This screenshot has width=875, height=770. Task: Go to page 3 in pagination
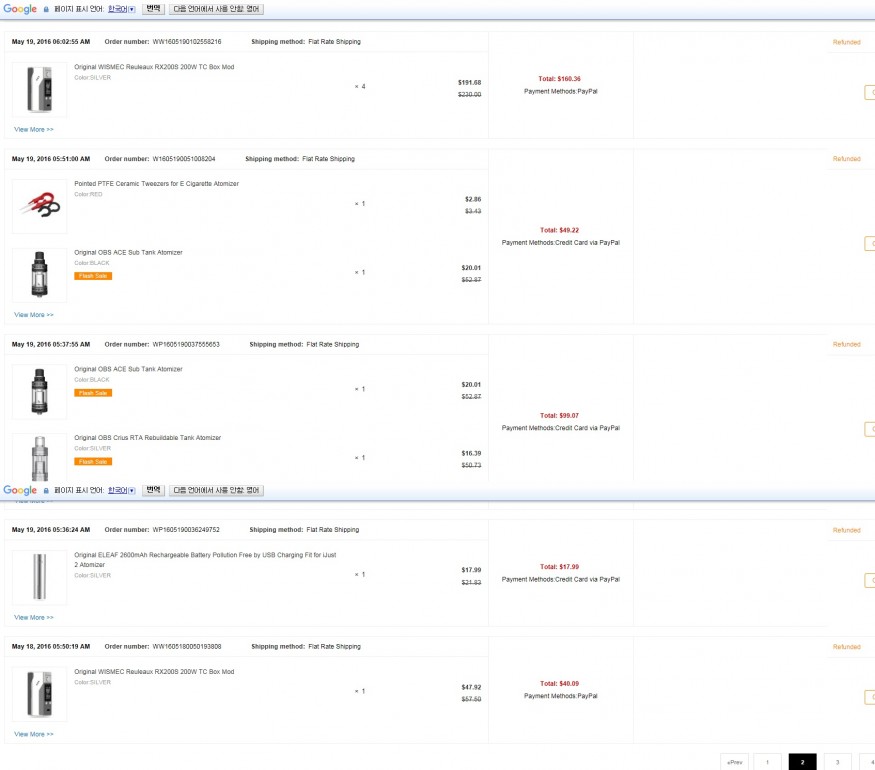coord(837,762)
